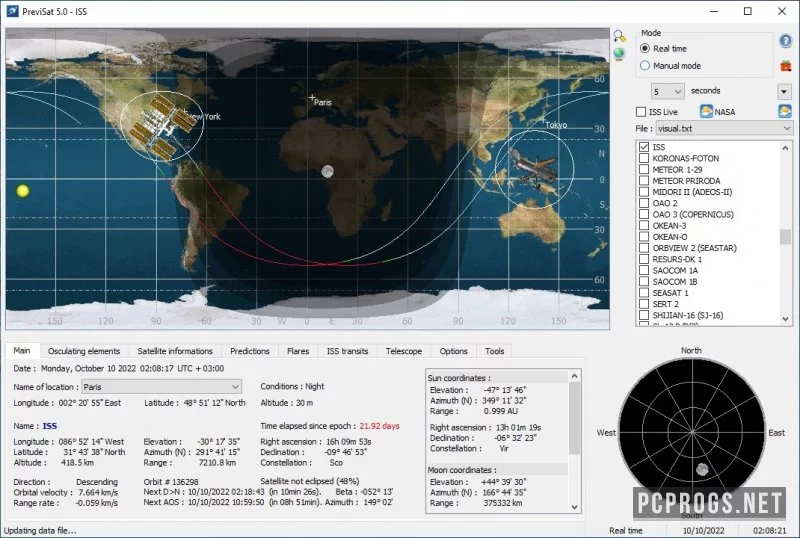Click the Moon marker in the sky radar
The height and width of the screenshot is (538, 800).
[x=703, y=469]
